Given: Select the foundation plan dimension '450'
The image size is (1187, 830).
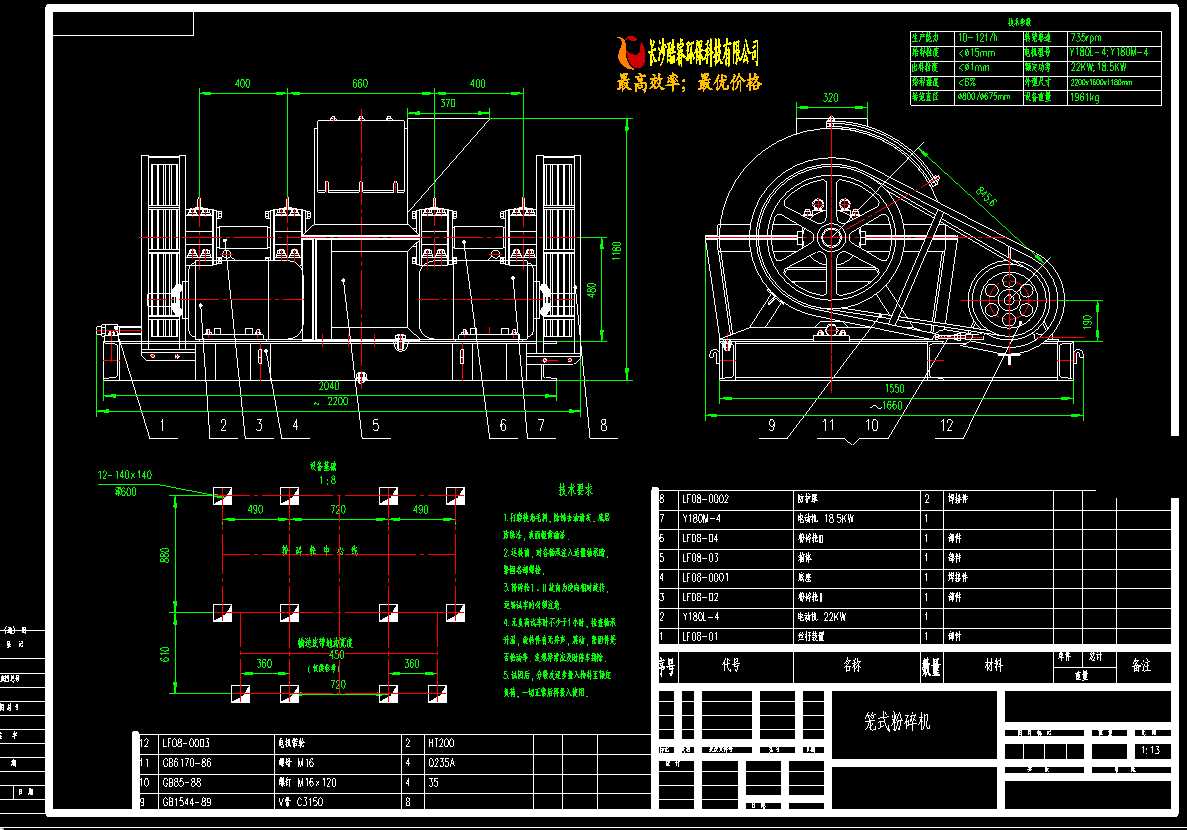Looking at the screenshot, I should [337, 655].
